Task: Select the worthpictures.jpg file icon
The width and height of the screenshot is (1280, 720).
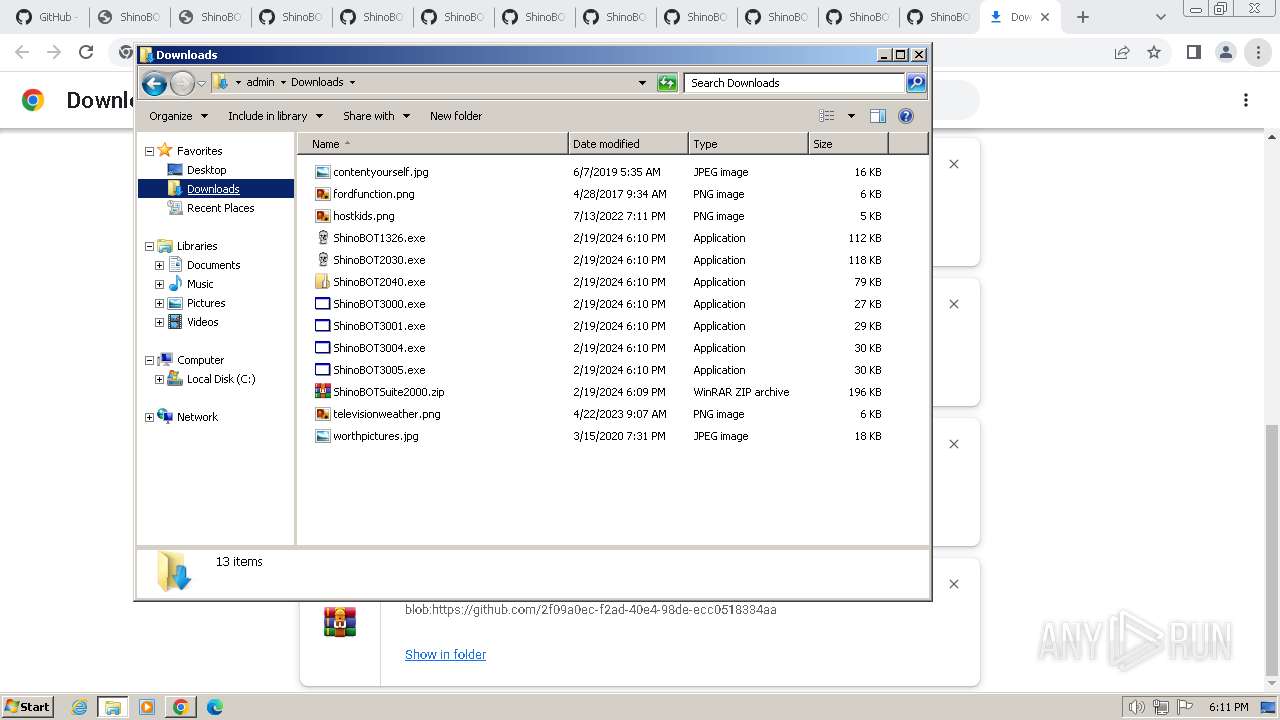Action: [322, 436]
